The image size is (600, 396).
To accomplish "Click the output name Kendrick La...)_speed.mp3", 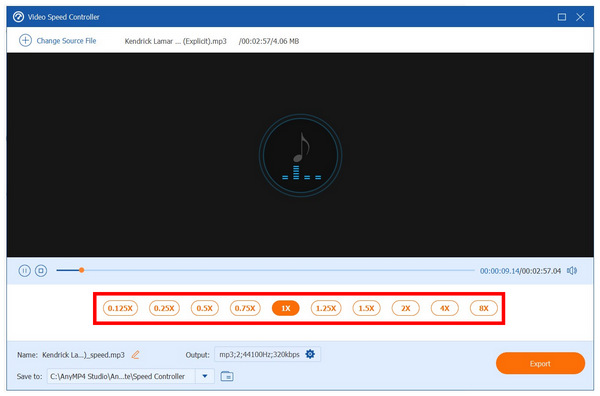I will [x=83, y=355].
